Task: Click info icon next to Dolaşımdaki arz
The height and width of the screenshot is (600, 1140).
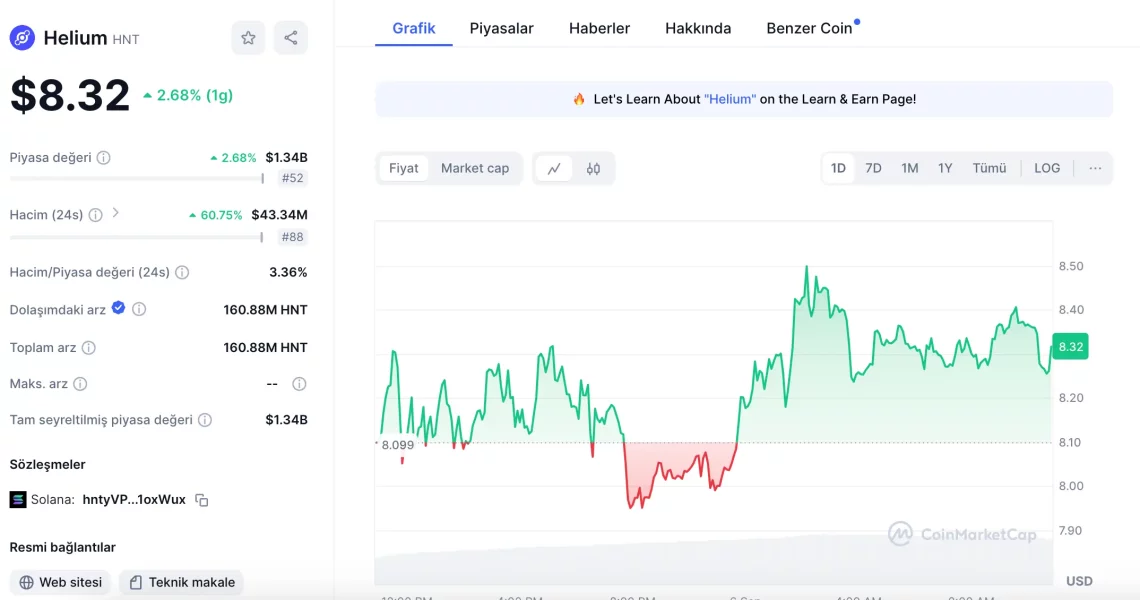Action: tap(139, 310)
